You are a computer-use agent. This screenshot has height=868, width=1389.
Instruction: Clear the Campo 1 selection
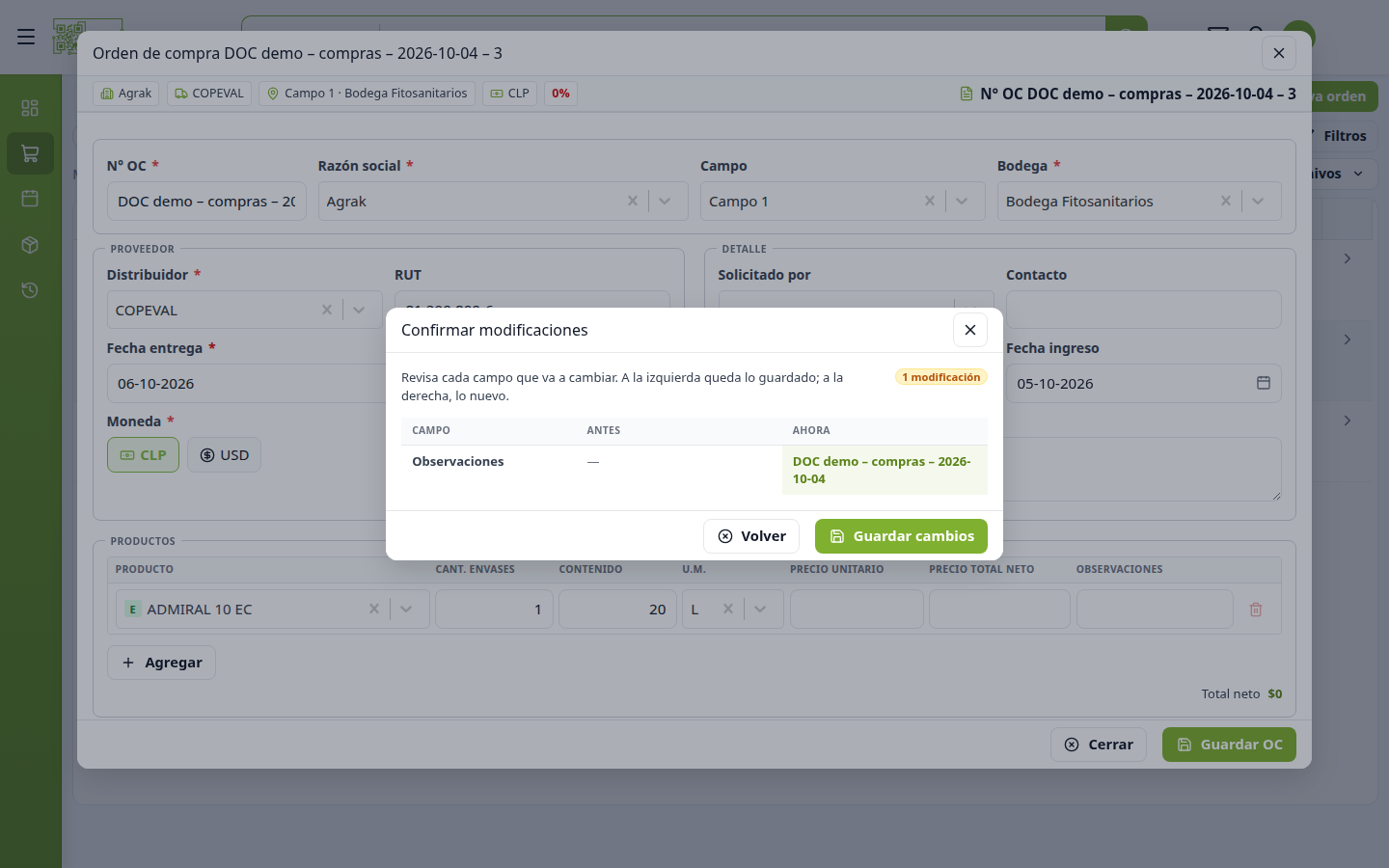[x=930, y=201]
